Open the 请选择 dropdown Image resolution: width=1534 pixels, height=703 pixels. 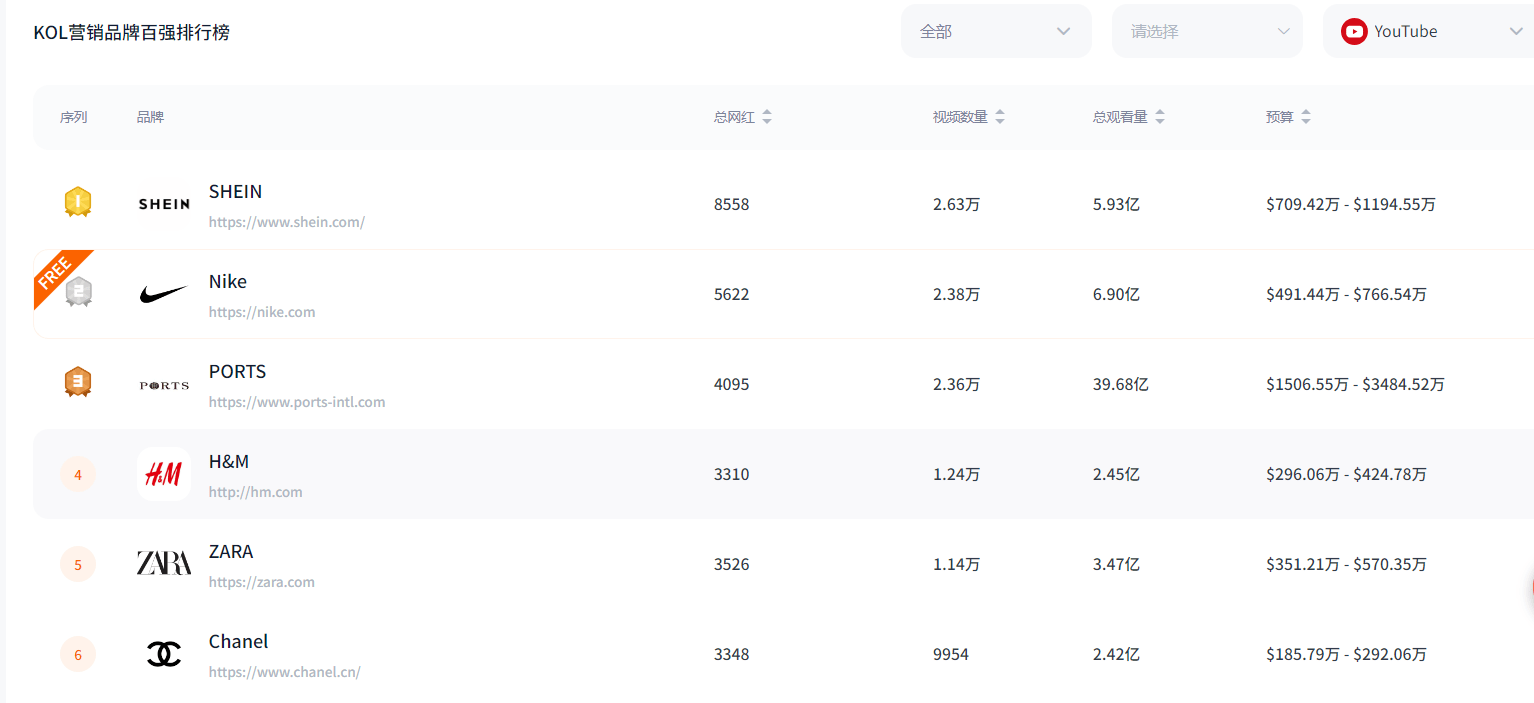point(1207,31)
